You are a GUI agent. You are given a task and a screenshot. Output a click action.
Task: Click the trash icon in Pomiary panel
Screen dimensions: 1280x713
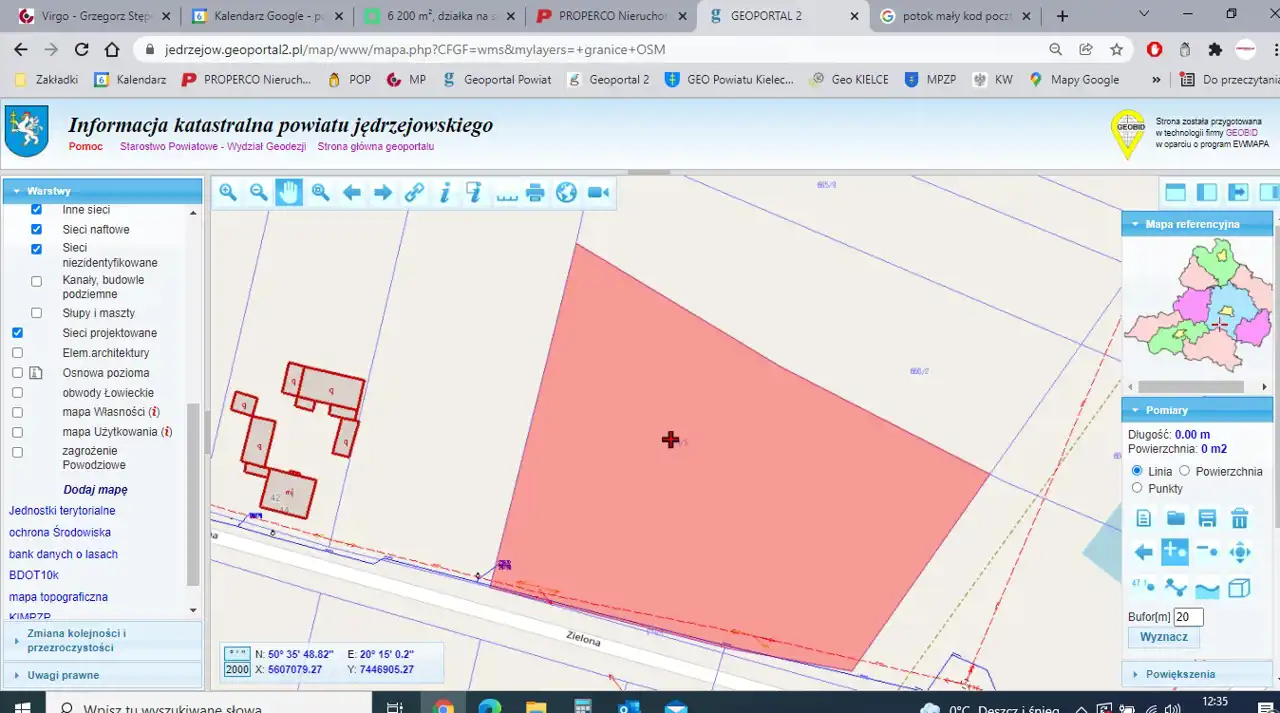coord(1239,518)
